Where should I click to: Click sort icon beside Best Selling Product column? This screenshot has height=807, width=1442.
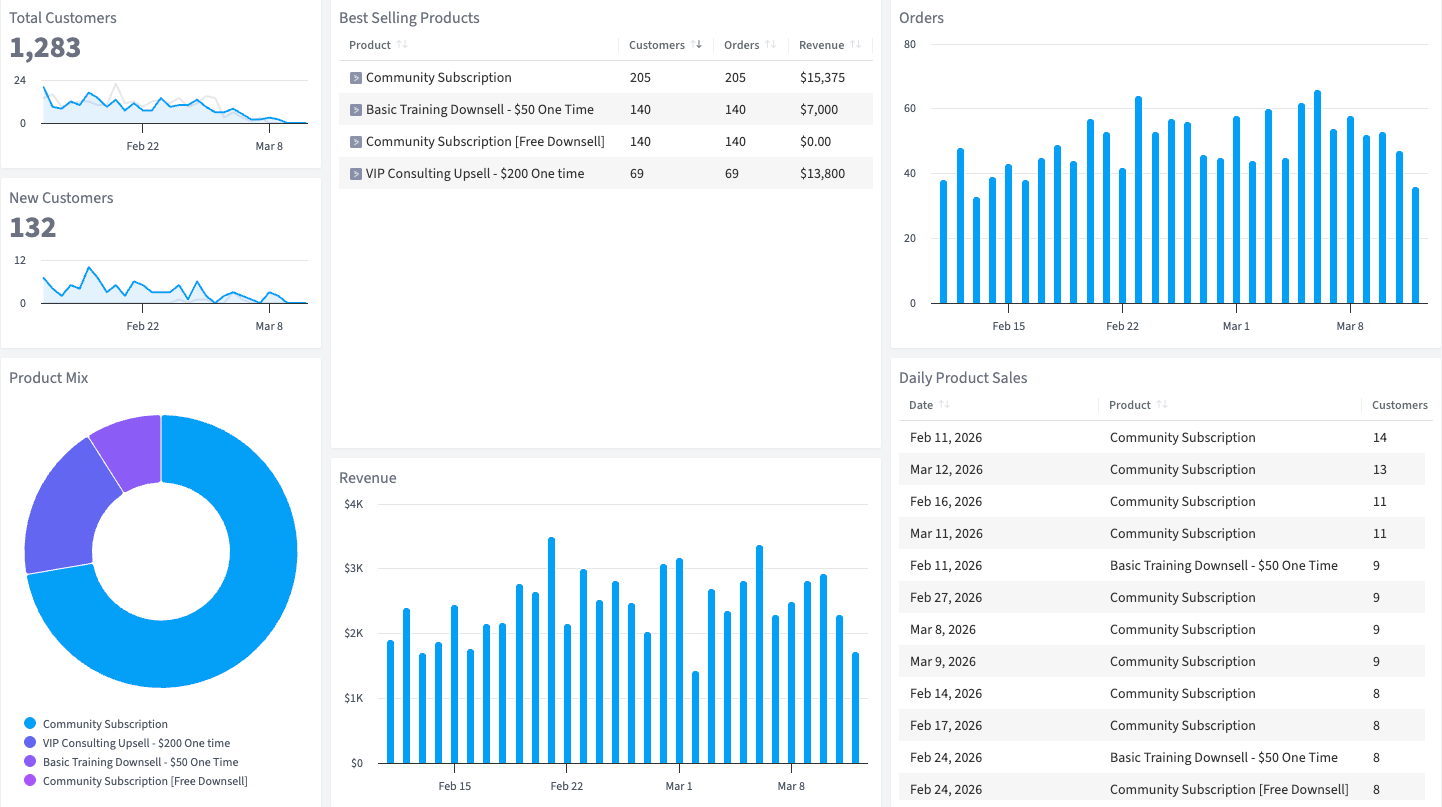tap(402, 45)
